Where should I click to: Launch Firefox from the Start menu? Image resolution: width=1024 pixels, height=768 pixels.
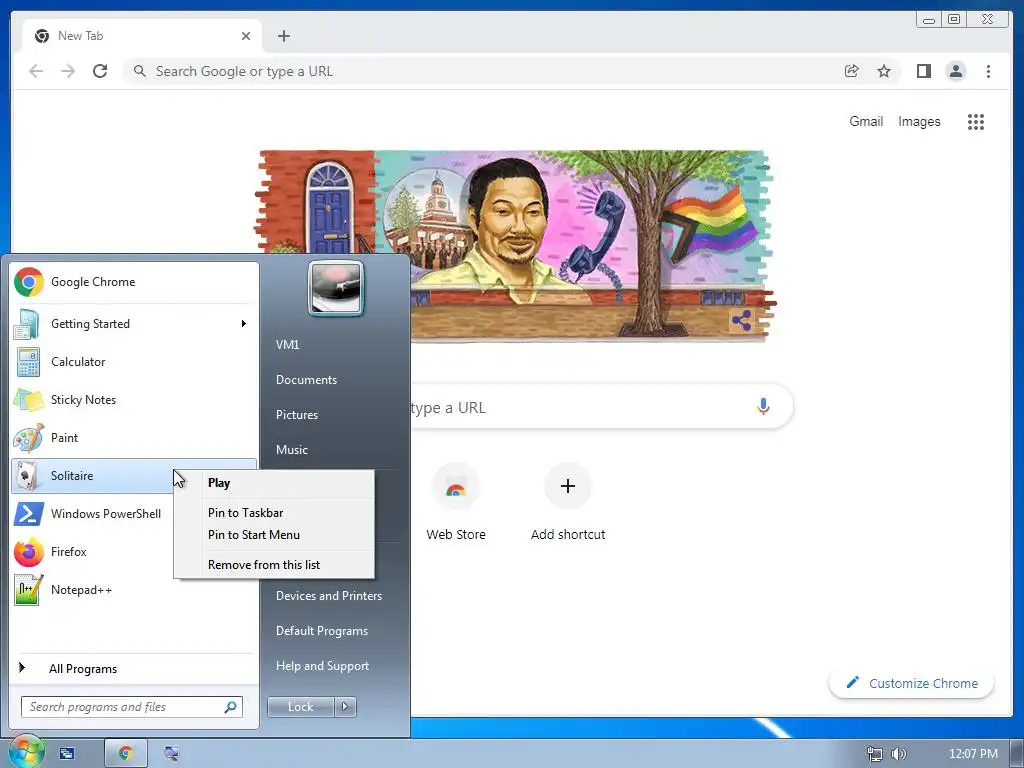click(91, 552)
